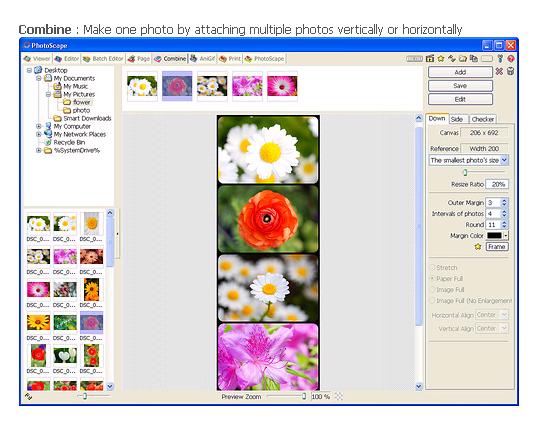
Task: Collapse the Desktop tree node
Action: (x=29, y=70)
